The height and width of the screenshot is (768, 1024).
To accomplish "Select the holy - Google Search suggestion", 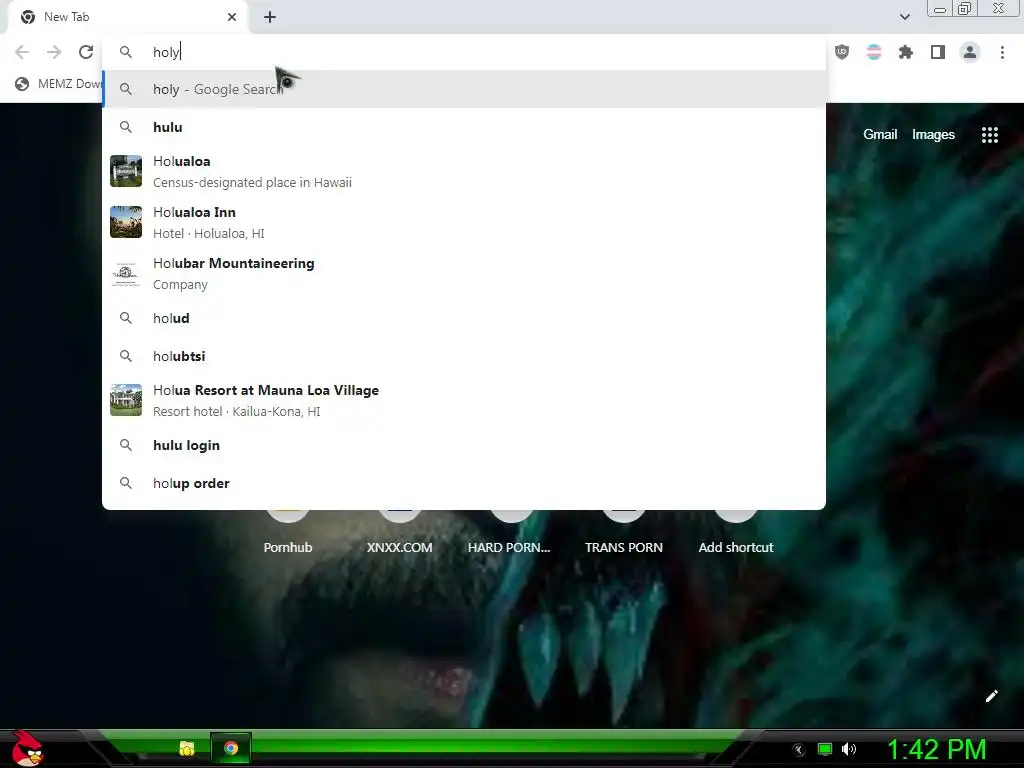I will (464, 89).
